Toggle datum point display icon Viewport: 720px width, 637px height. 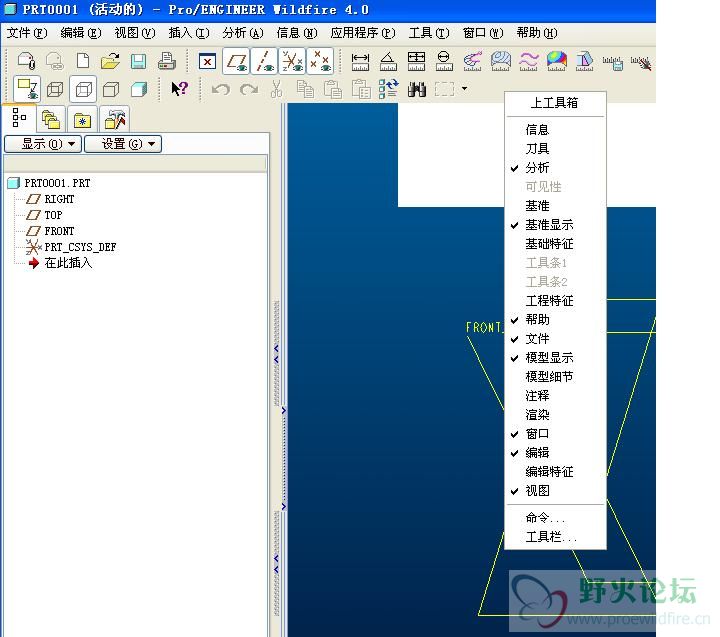tap(320, 61)
